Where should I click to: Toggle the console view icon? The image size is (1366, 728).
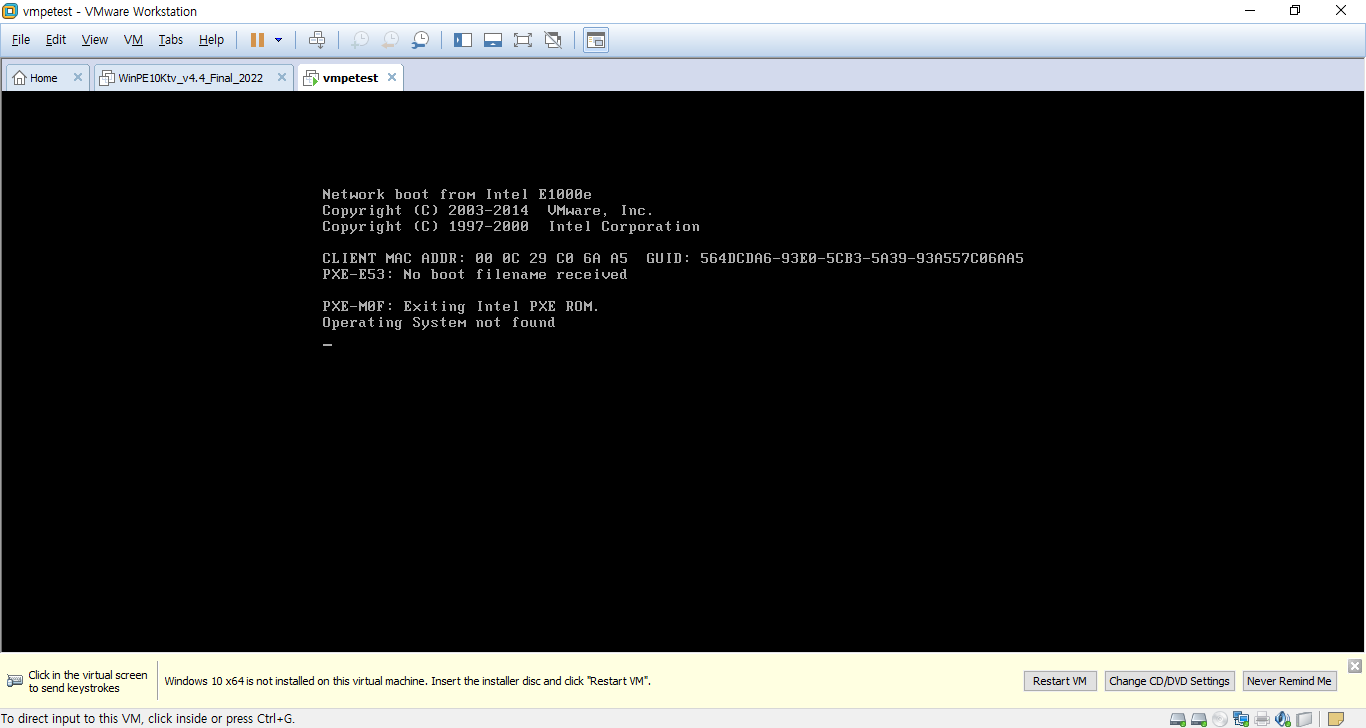pos(596,40)
